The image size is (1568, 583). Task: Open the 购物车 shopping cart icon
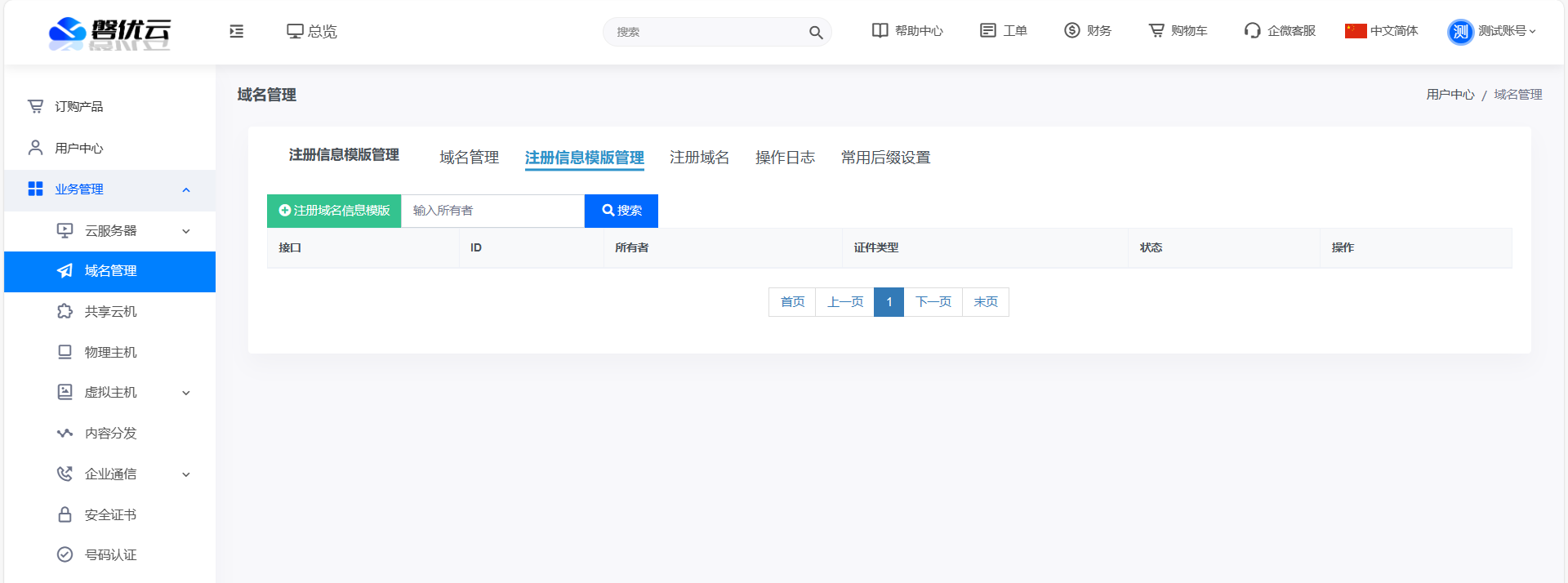click(1156, 30)
